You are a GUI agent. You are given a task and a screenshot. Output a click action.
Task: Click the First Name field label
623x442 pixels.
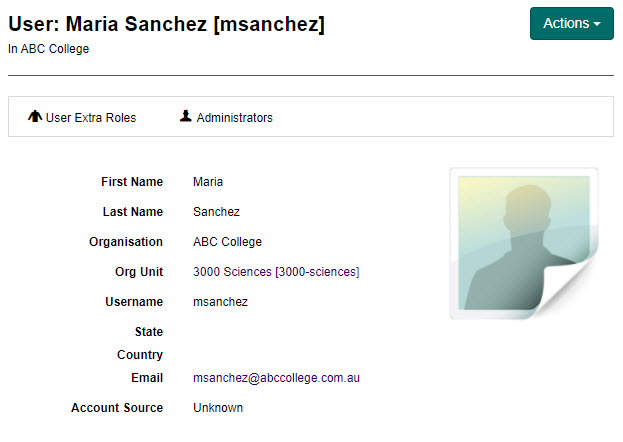coord(131,182)
